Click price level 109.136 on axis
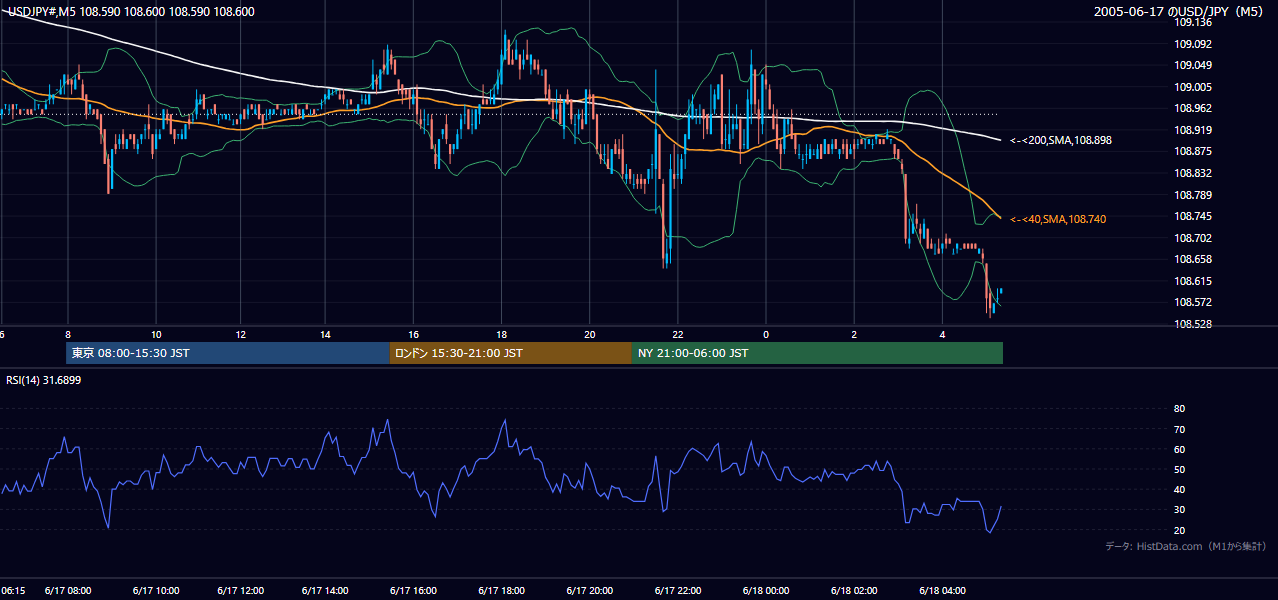The image size is (1278, 600). [x=1193, y=22]
